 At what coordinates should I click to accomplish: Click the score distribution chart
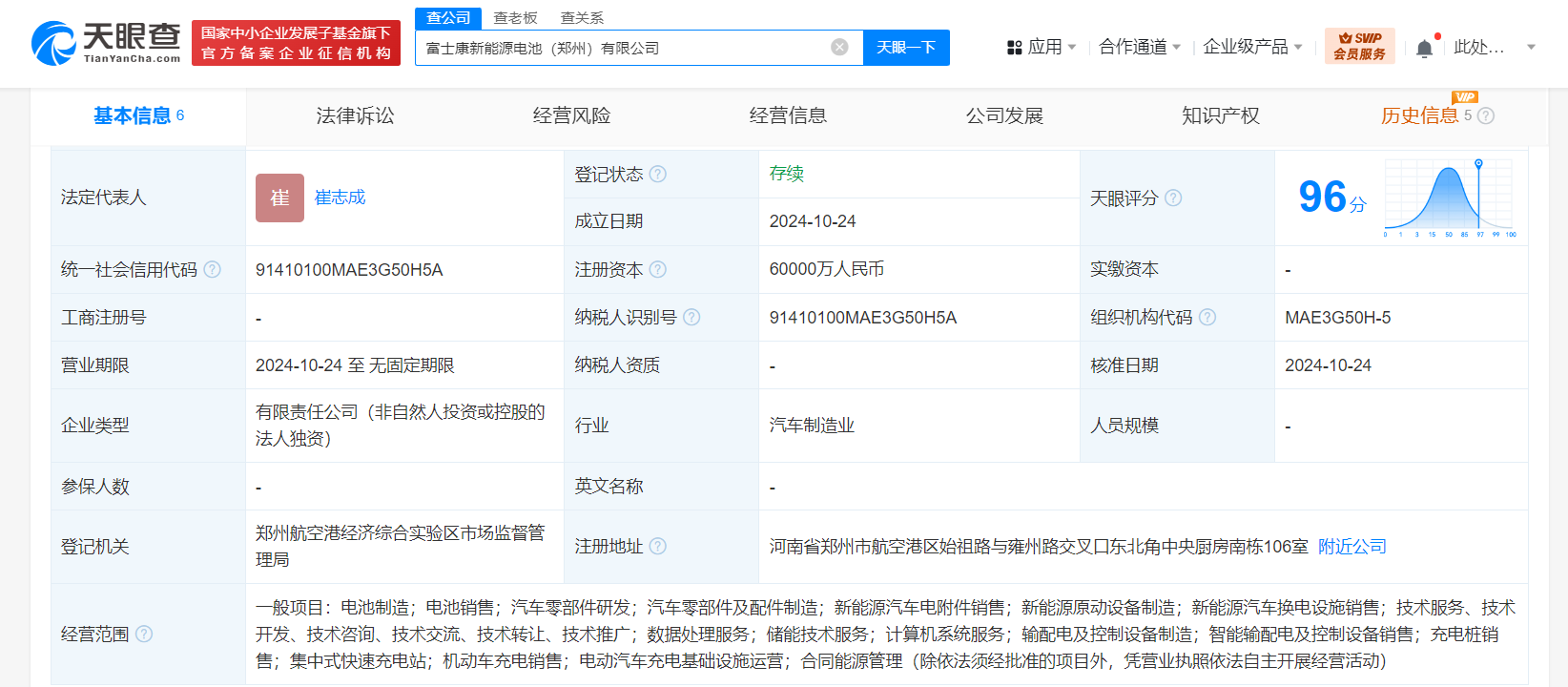coord(1450,198)
